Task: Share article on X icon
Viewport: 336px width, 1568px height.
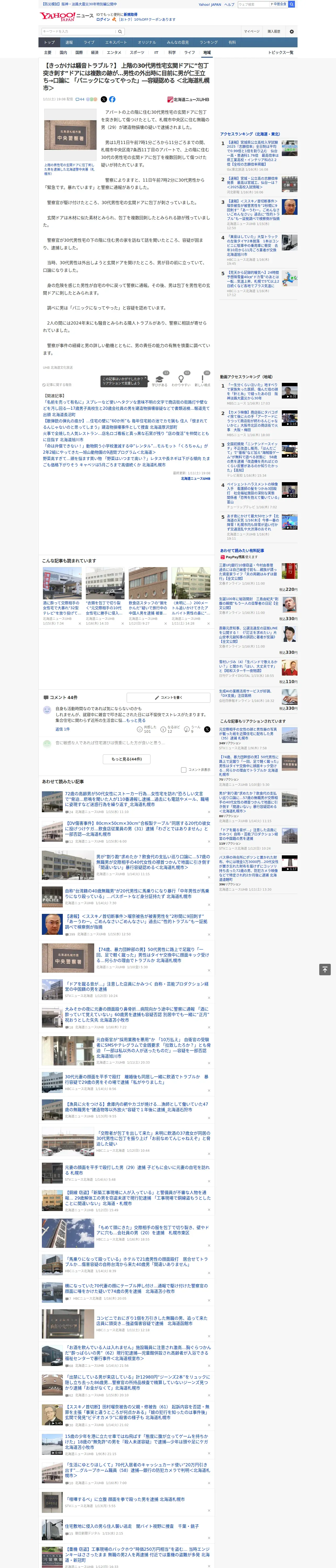Action: (x=104, y=99)
